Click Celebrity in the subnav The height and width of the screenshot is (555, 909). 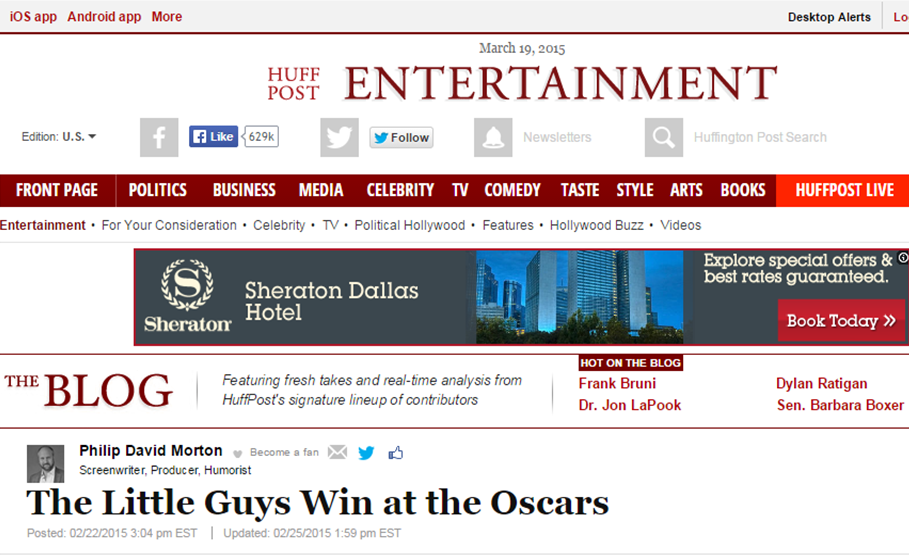point(279,225)
